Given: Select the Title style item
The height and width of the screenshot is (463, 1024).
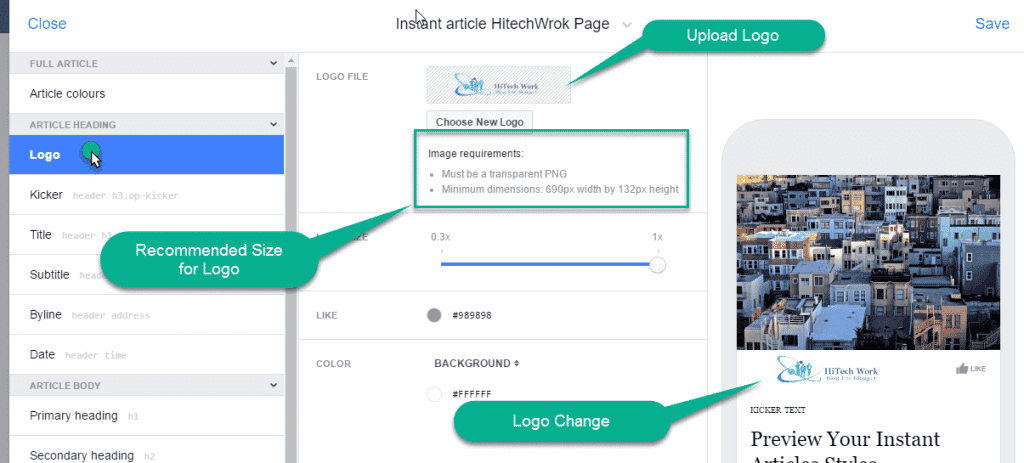Looking at the screenshot, I should pos(147,235).
